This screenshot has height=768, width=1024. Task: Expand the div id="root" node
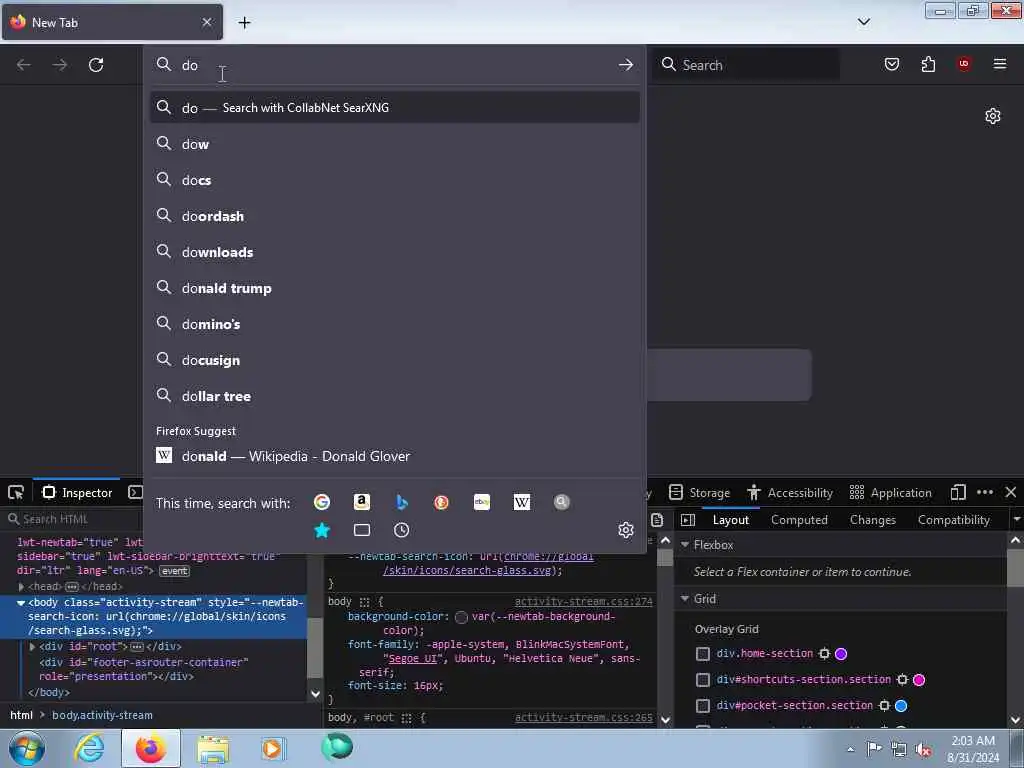[32, 647]
